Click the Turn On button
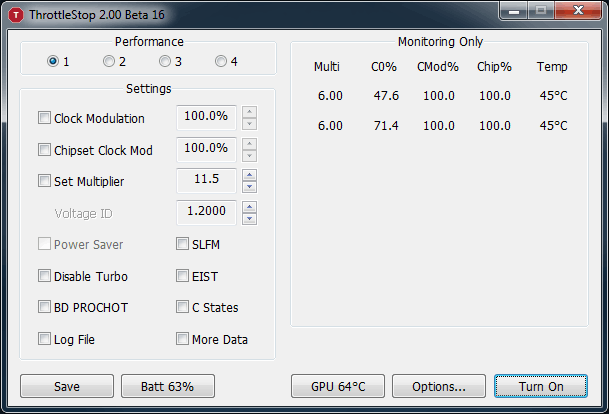This screenshot has width=609, height=414. coord(541,386)
